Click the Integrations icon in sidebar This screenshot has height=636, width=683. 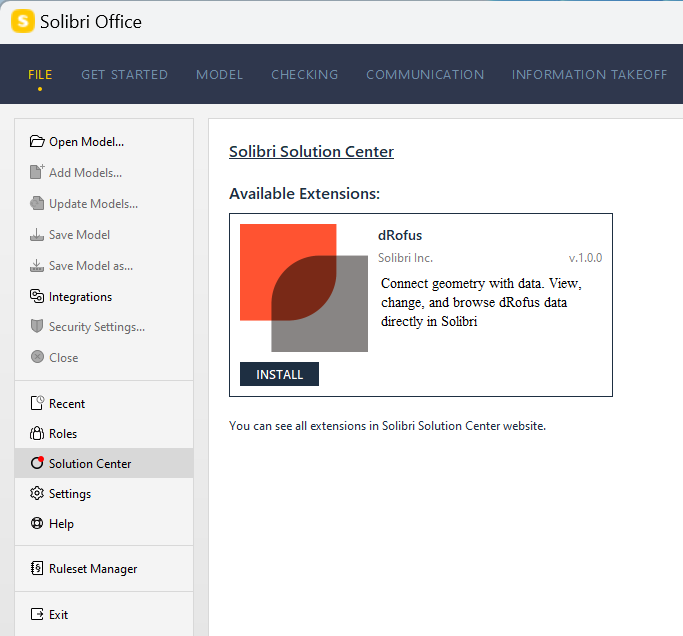[37, 297]
